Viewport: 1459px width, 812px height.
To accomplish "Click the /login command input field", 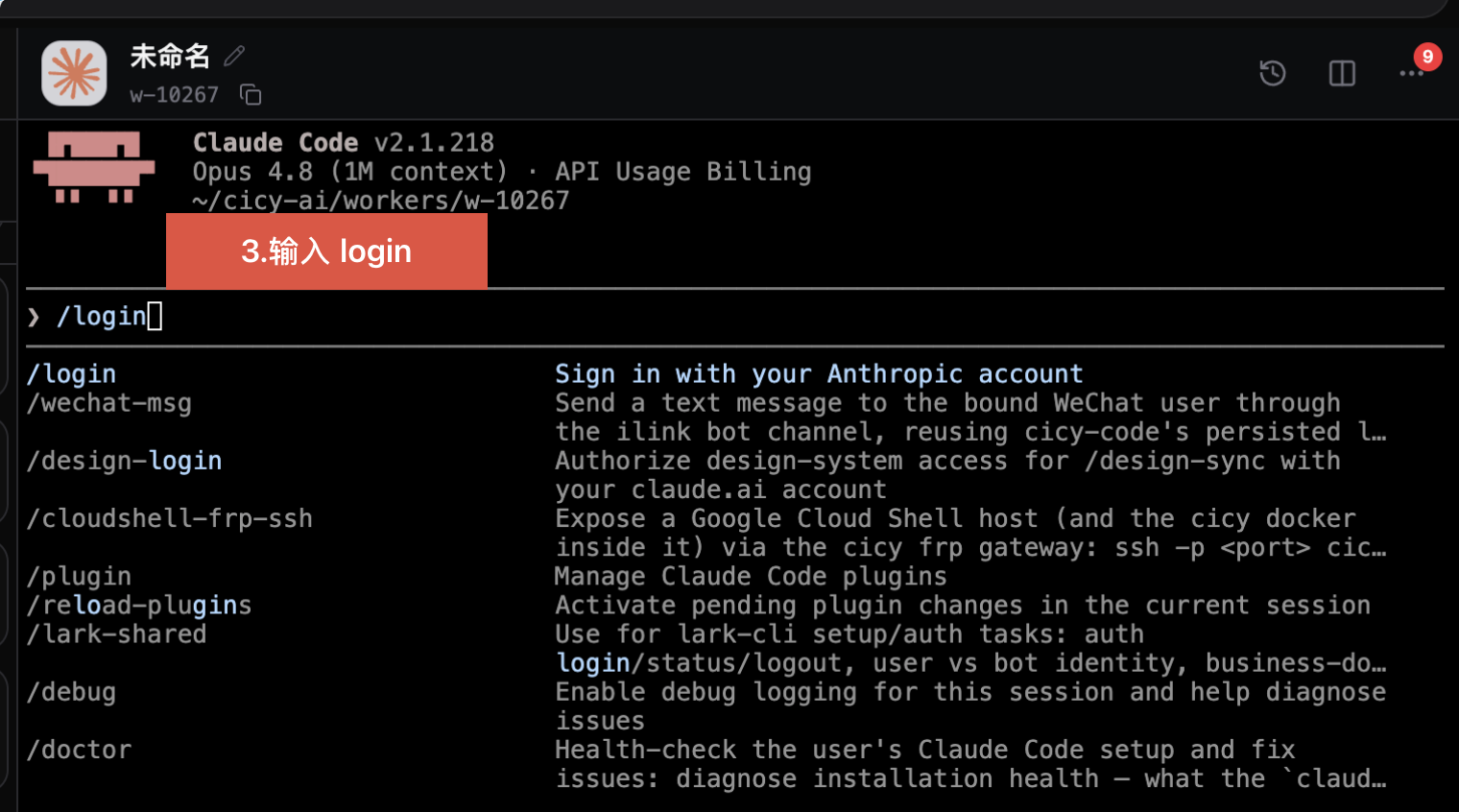I will point(735,317).
